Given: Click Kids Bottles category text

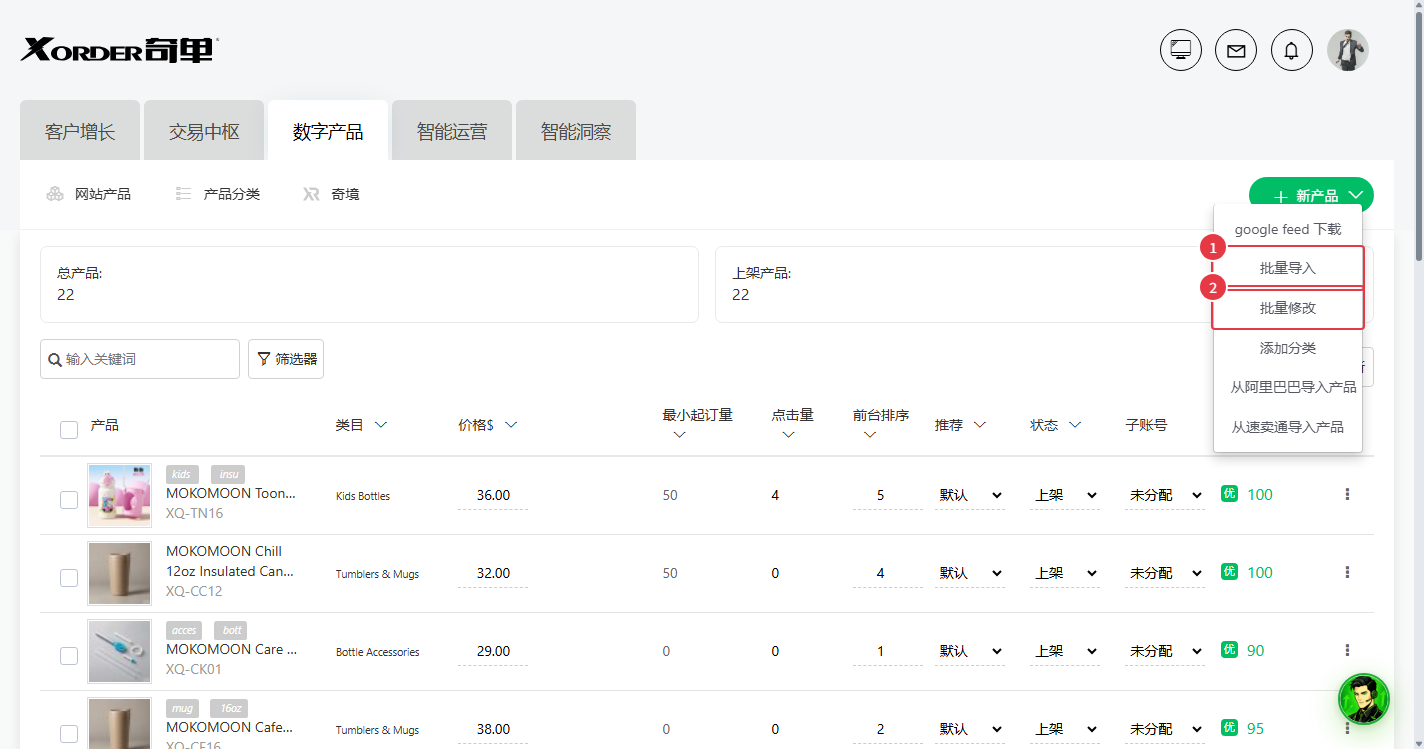Looking at the screenshot, I should pyautogui.click(x=363, y=496).
